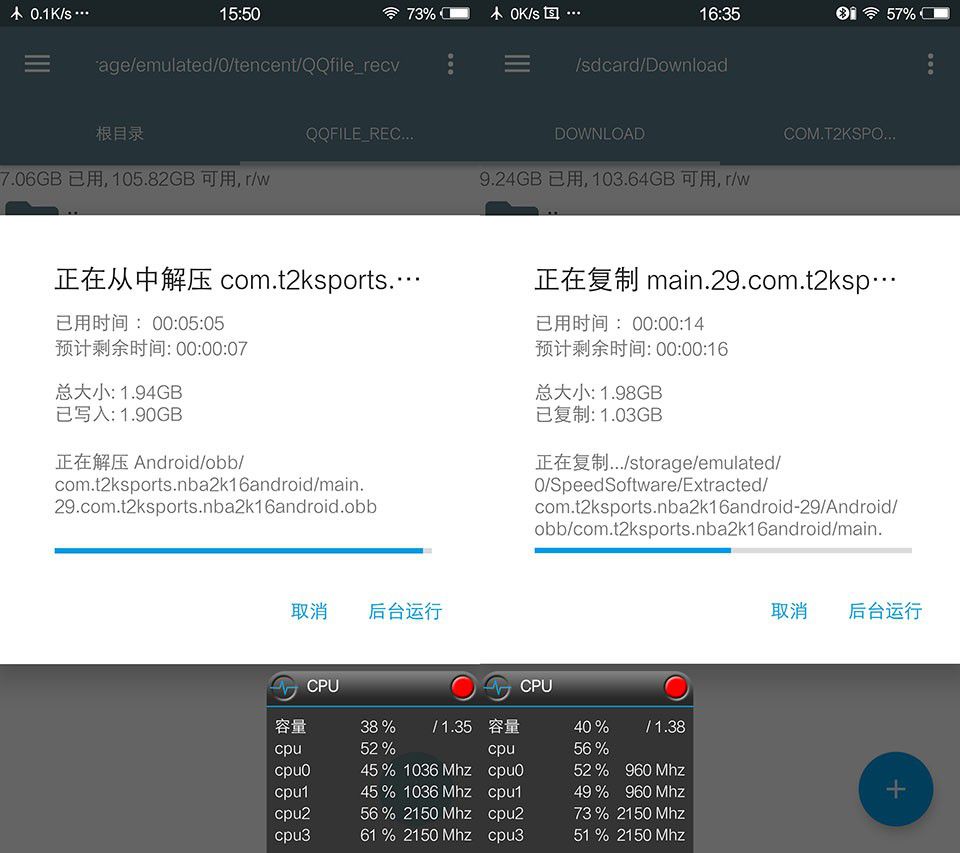Send copy task to background via 后台运行
This screenshot has height=853, width=960.
pos(885,611)
